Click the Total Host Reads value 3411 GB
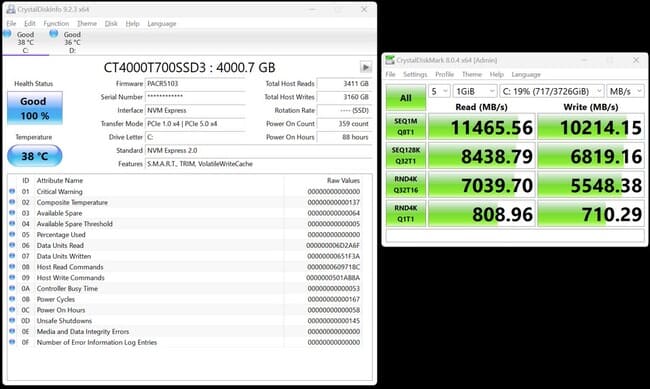 pyautogui.click(x=344, y=84)
